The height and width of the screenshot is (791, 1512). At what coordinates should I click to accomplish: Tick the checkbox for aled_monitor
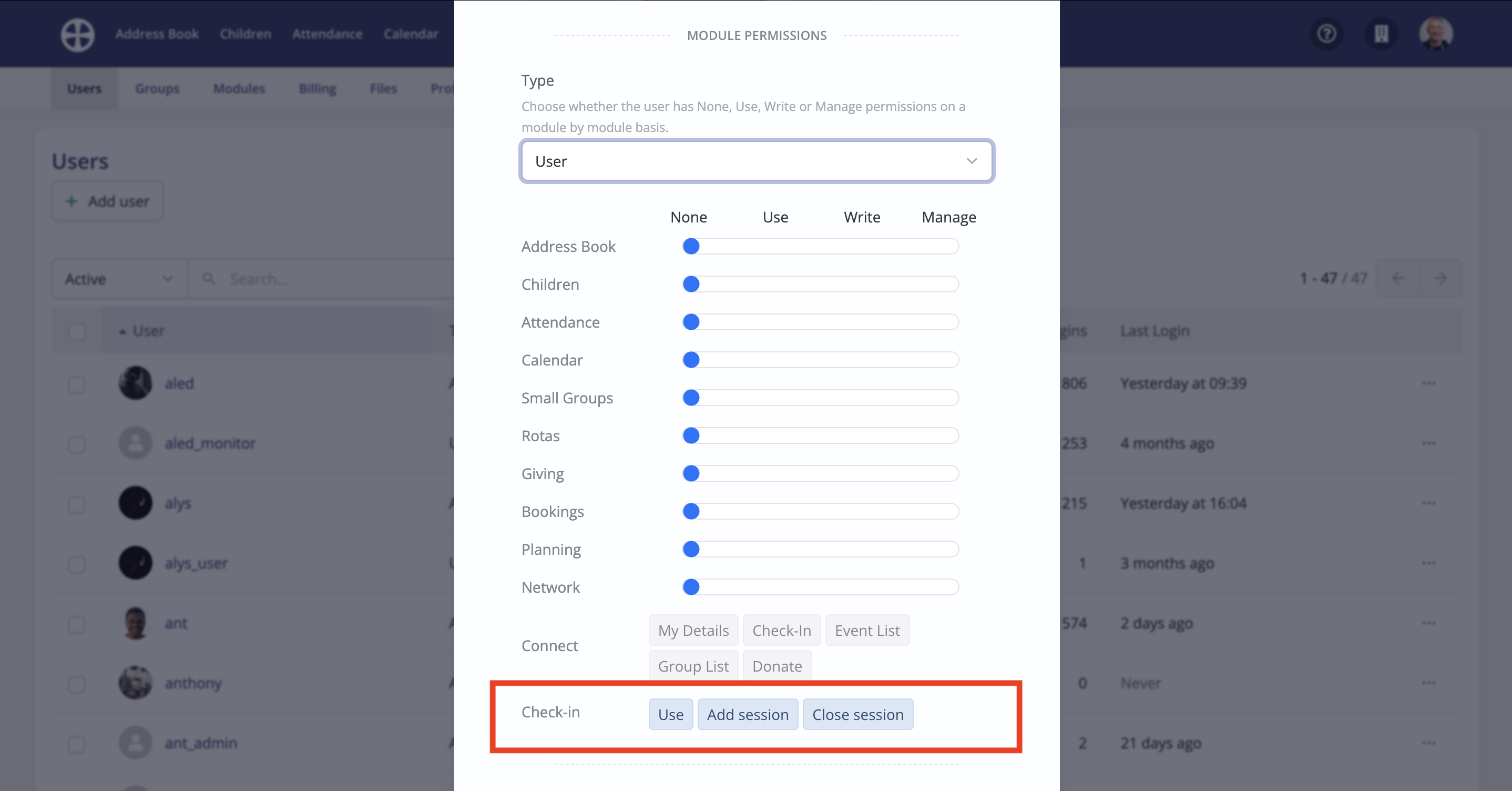(77, 444)
